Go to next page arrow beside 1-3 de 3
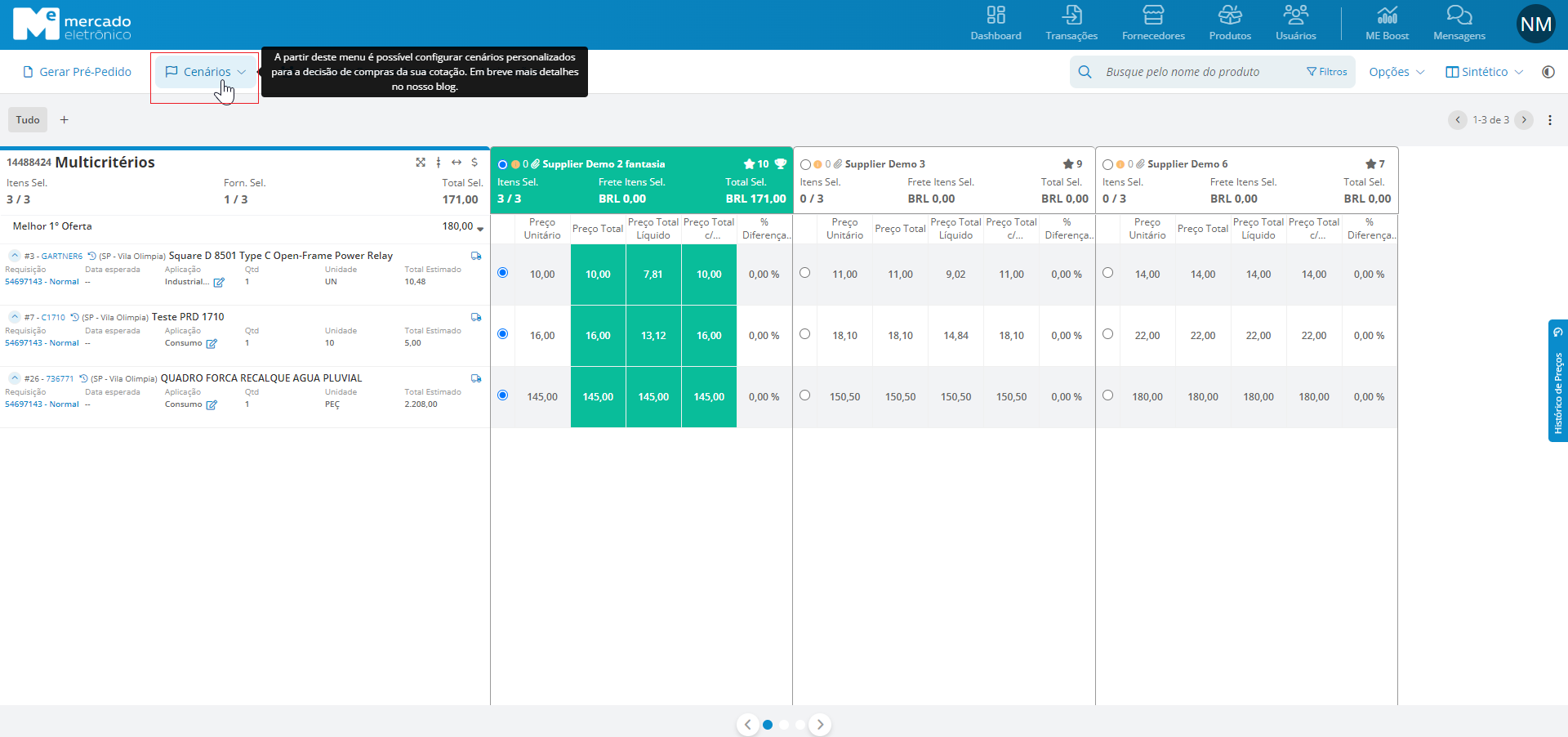The image size is (1568, 737). click(x=1524, y=120)
